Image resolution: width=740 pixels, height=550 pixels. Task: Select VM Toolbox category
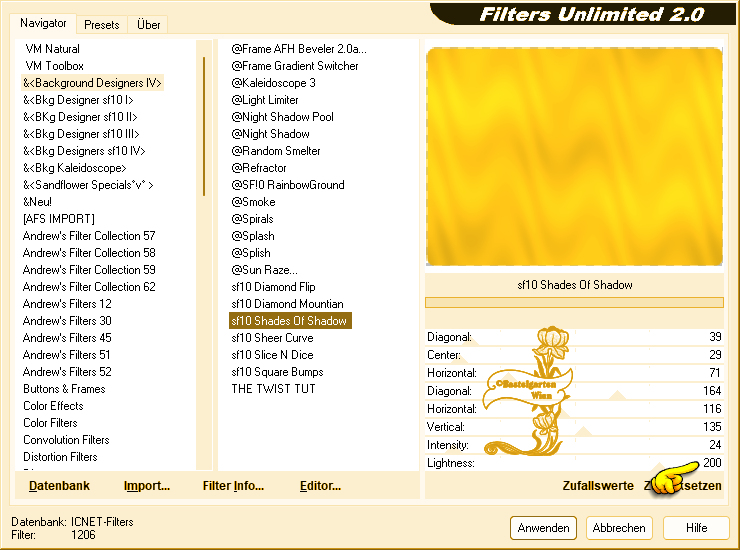[54, 66]
